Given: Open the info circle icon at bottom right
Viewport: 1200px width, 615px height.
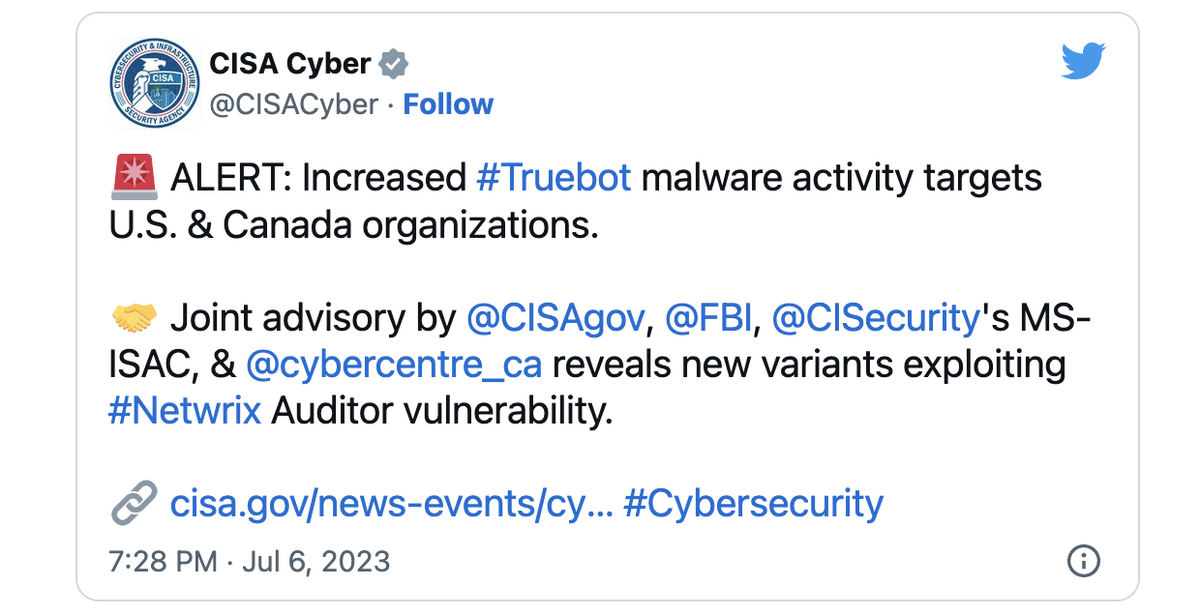Looking at the screenshot, I should (x=1083, y=562).
